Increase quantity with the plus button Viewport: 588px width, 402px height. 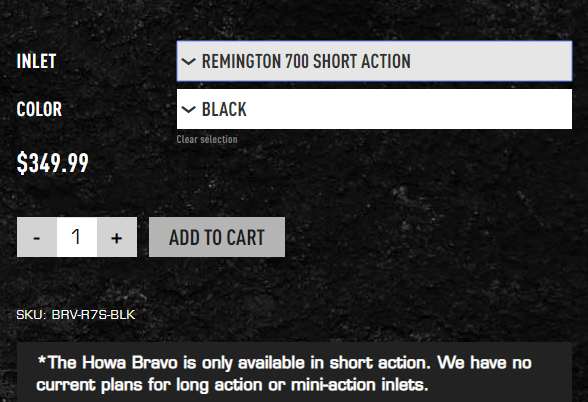point(117,237)
